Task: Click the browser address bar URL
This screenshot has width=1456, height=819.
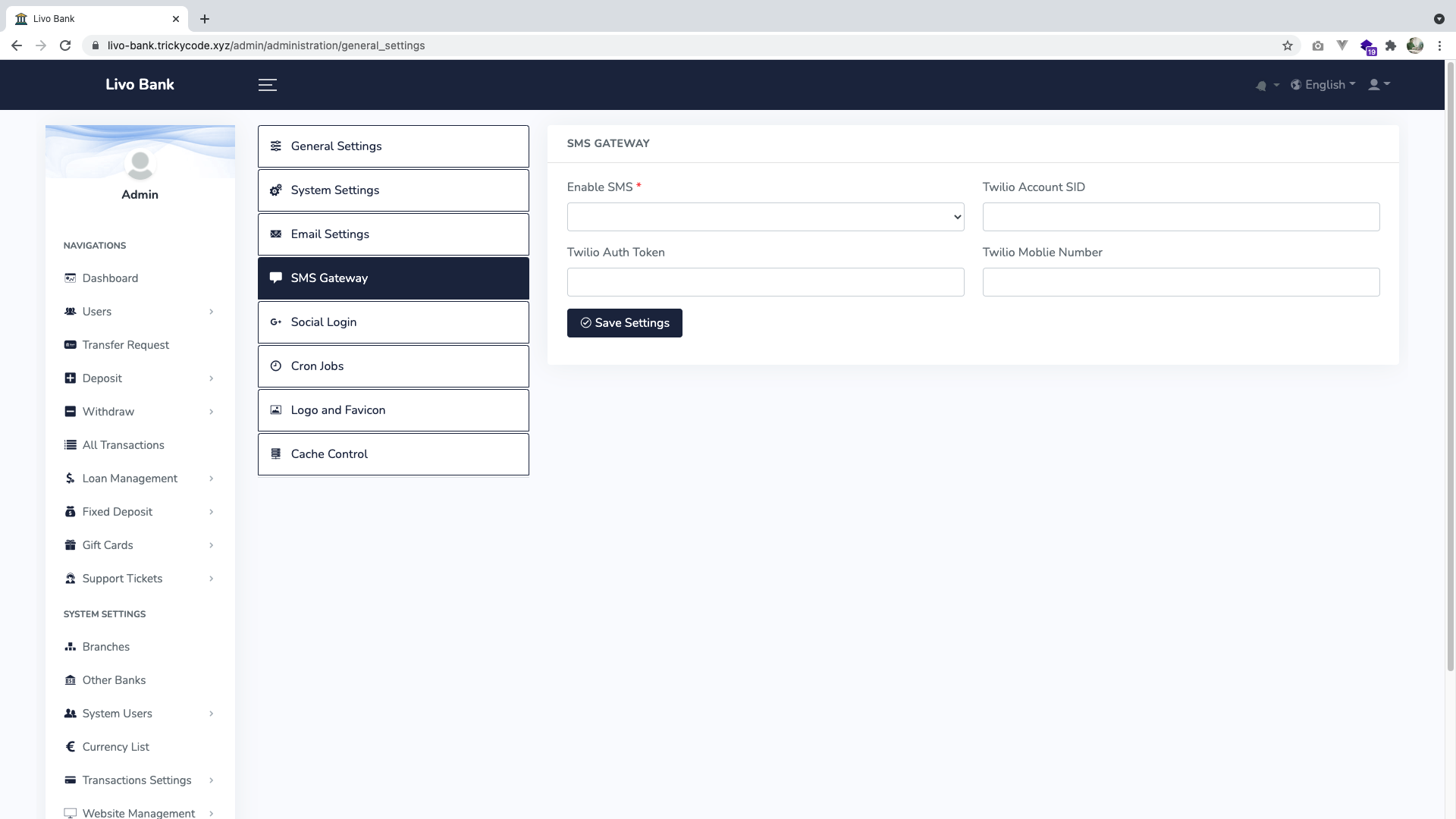Action: click(x=266, y=45)
